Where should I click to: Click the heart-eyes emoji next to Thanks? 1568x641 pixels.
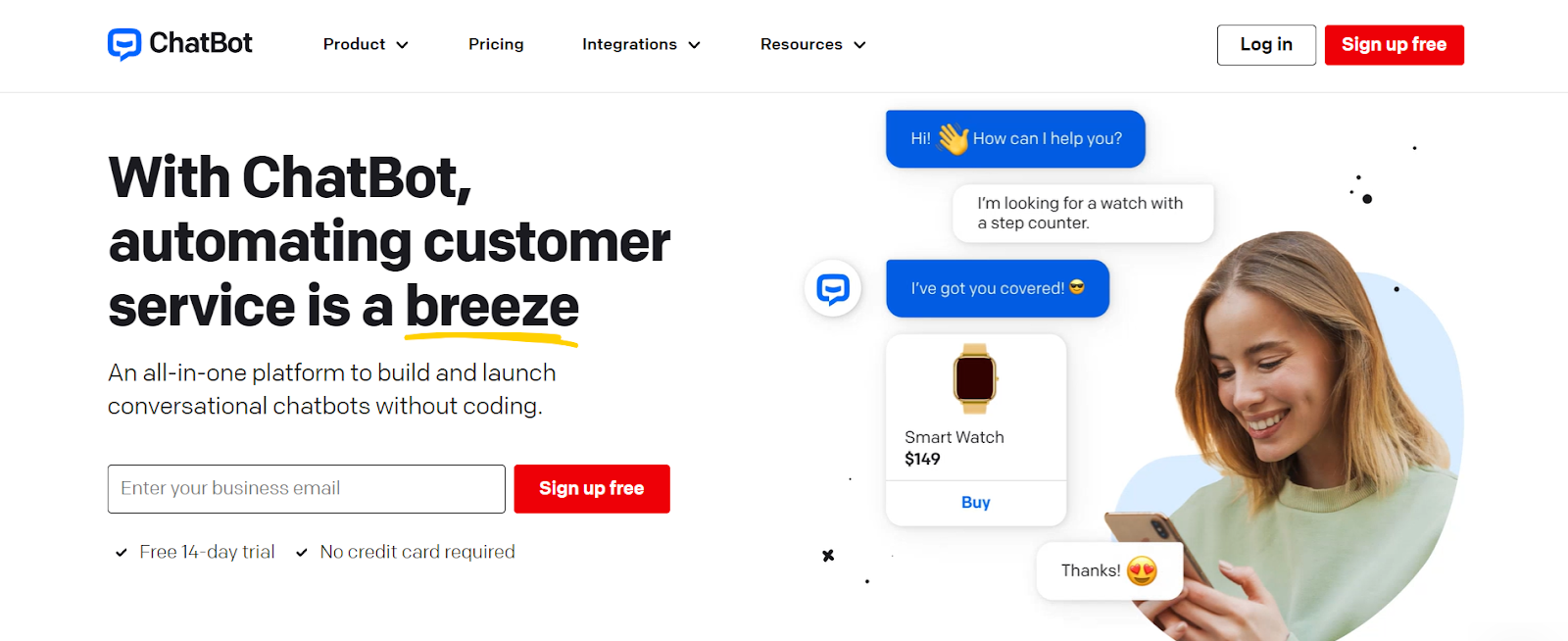tap(1142, 570)
